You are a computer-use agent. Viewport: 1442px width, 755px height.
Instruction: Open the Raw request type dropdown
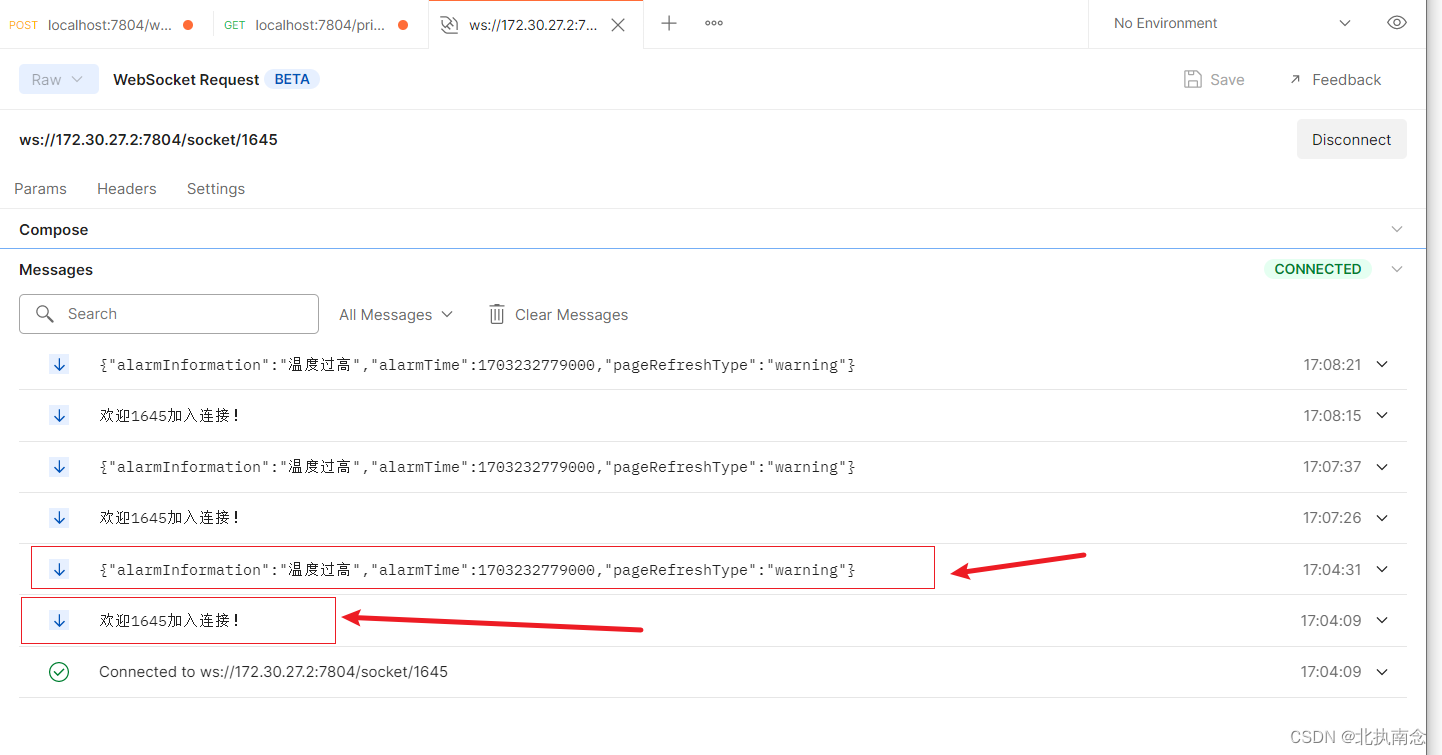pyautogui.click(x=59, y=79)
